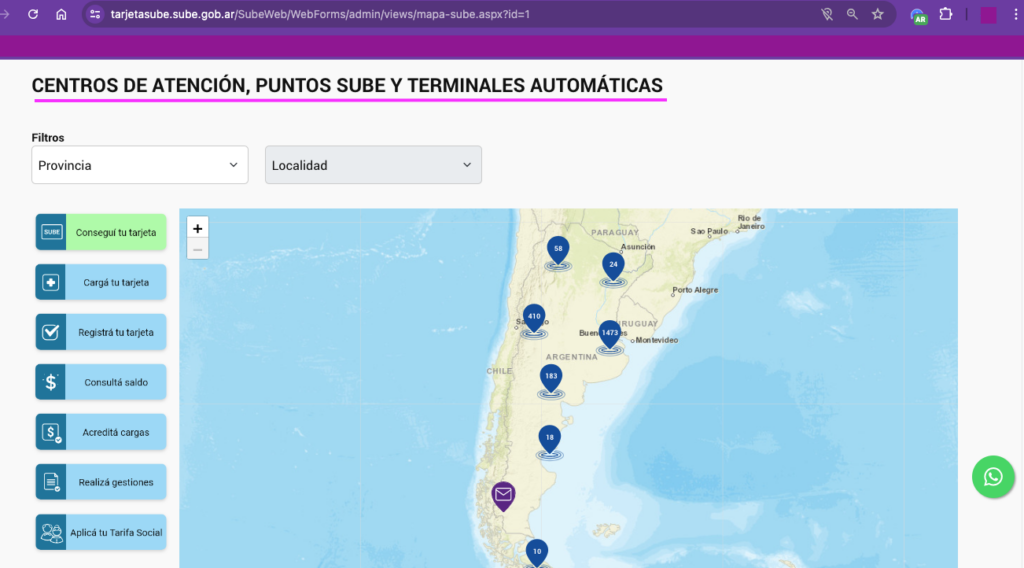Open the AR browser extension icon
1024x568 pixels.
click(918, 15)
